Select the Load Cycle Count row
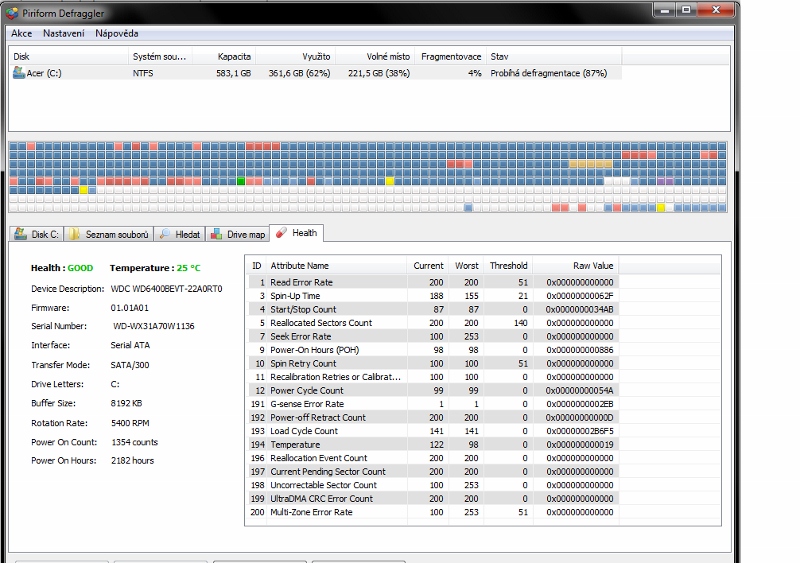The width and height of the screenshot is (800, 563). tap(433, 431)
